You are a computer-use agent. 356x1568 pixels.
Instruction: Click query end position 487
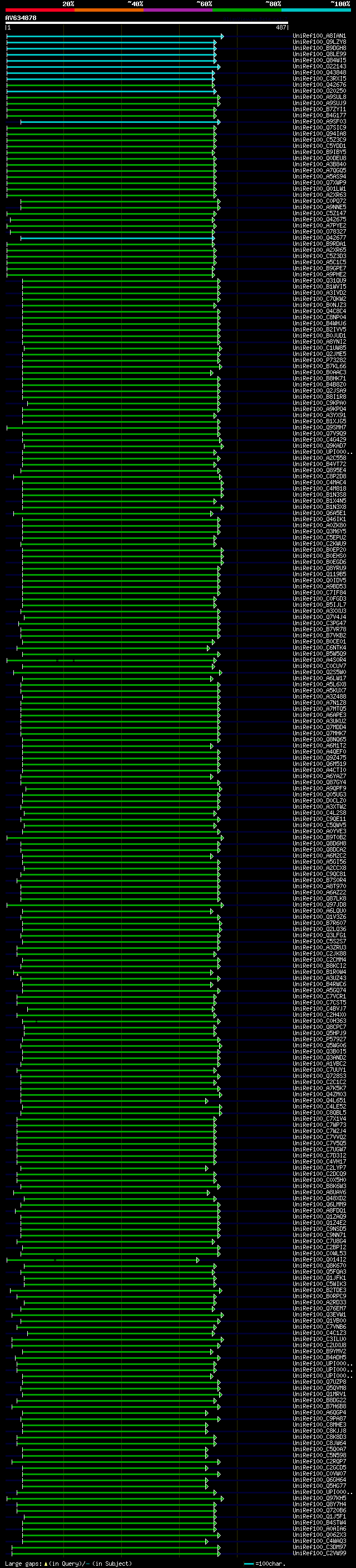[280, 27]
